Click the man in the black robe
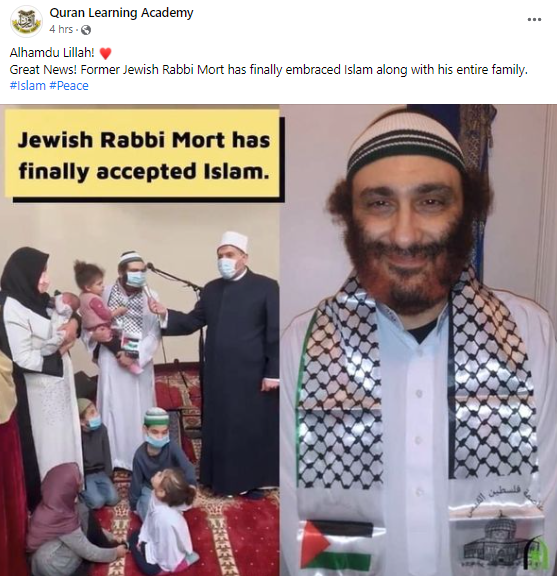557x576 pixels. point(233,364)
